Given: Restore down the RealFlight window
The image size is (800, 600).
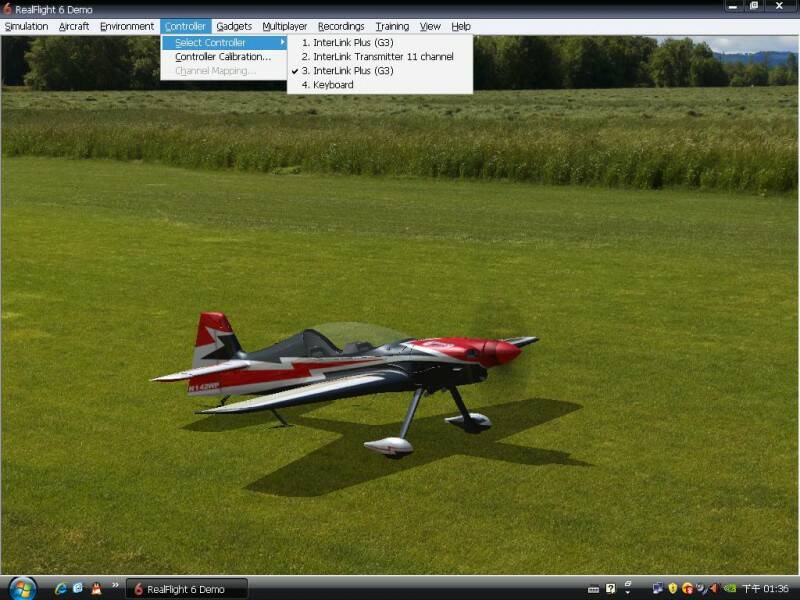Looking at the screenshot, I should point(754,6).
